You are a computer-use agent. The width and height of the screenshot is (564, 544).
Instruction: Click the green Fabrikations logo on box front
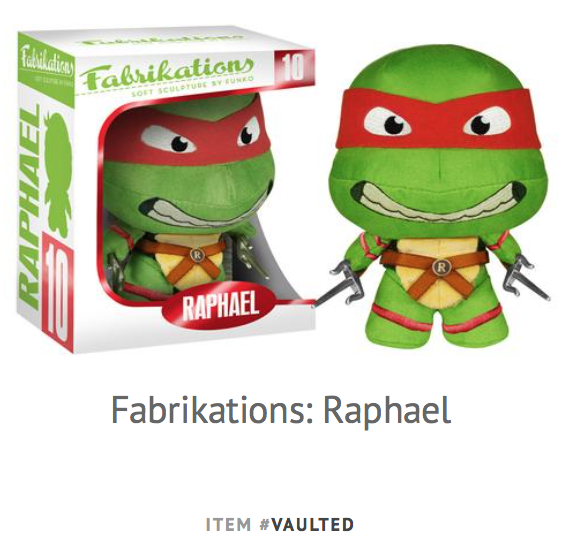(x=167, y=73)
